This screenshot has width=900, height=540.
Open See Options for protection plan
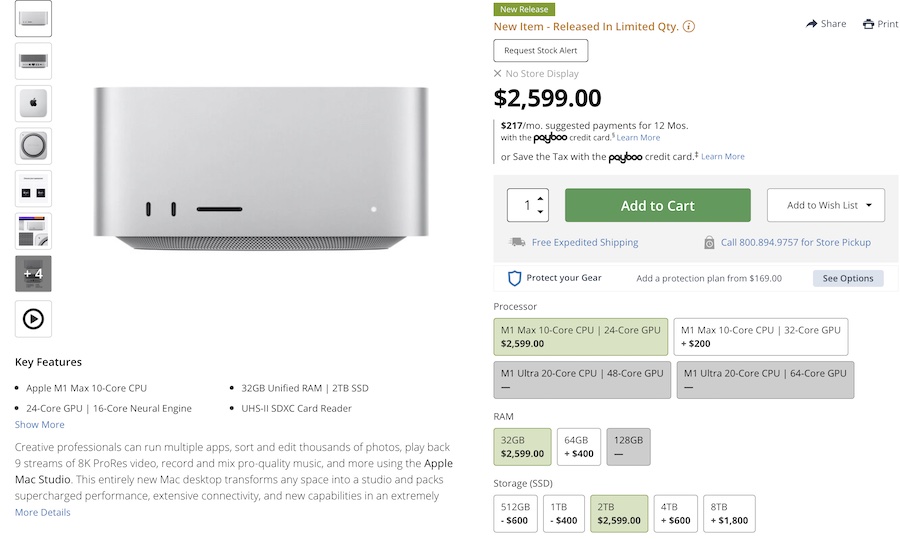pos(848,278)
